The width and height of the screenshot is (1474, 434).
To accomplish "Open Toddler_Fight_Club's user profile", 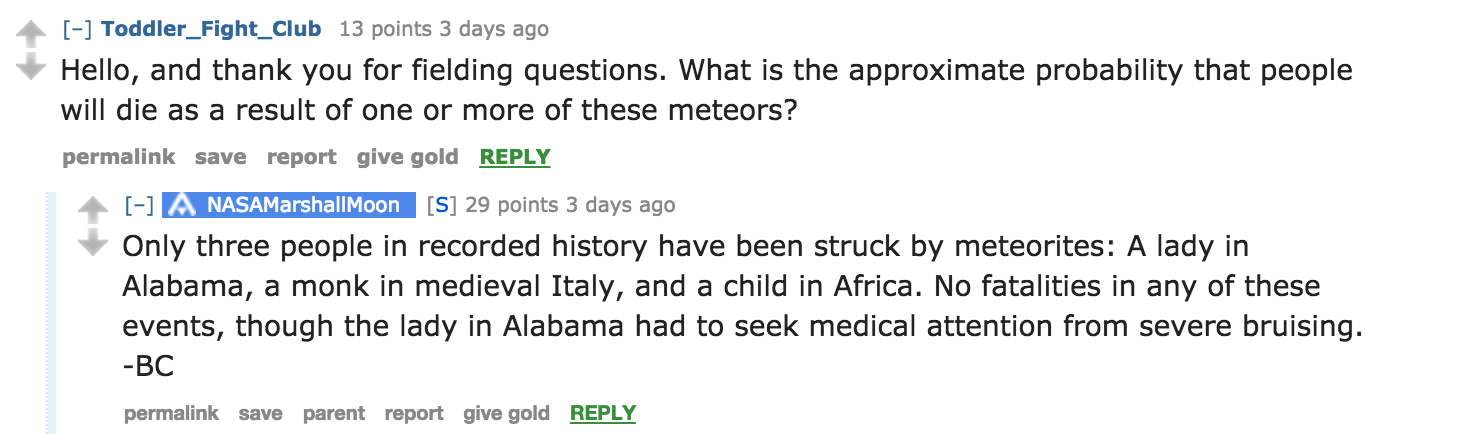I will (211, 29).
